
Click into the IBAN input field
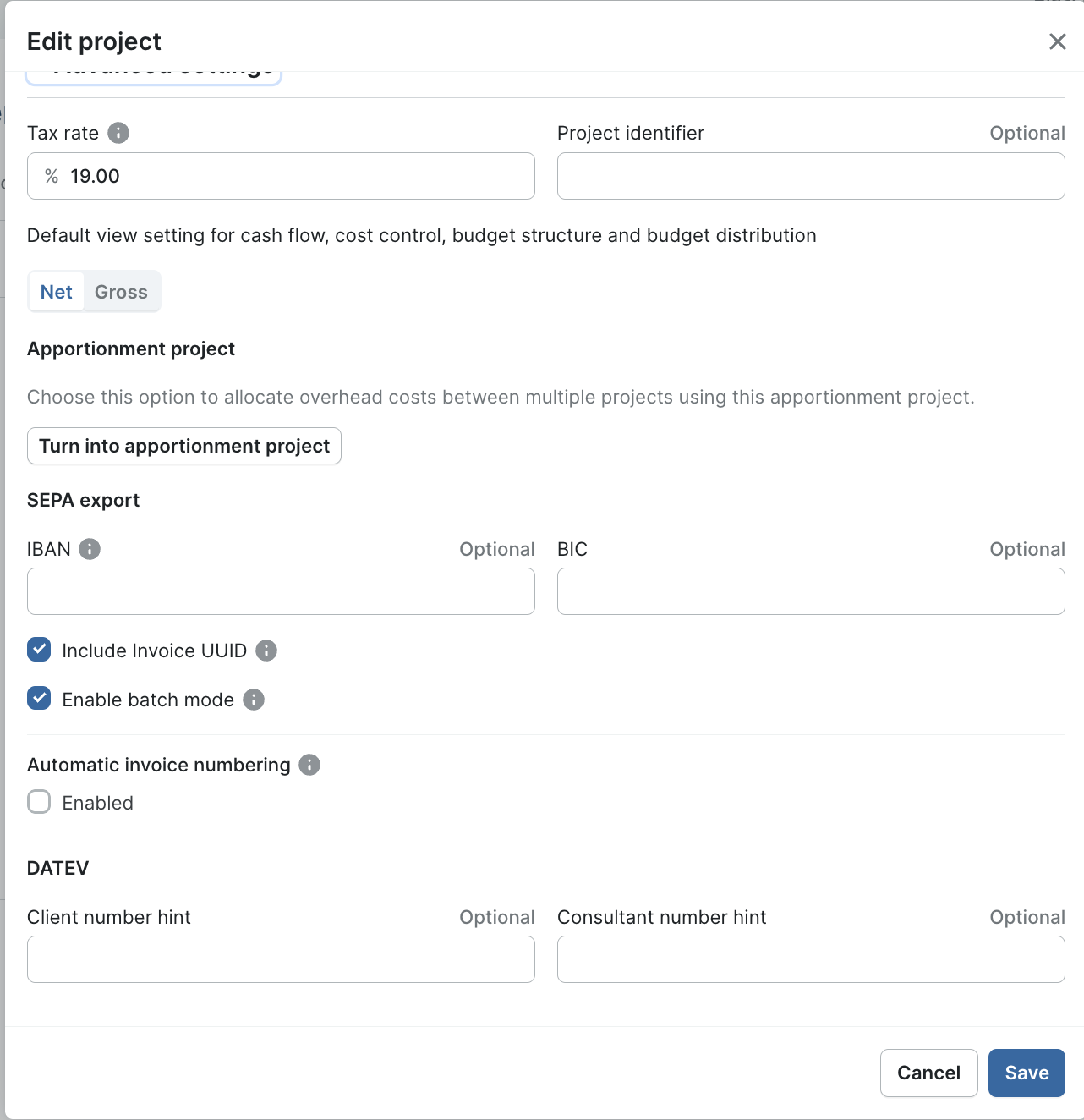281,591
